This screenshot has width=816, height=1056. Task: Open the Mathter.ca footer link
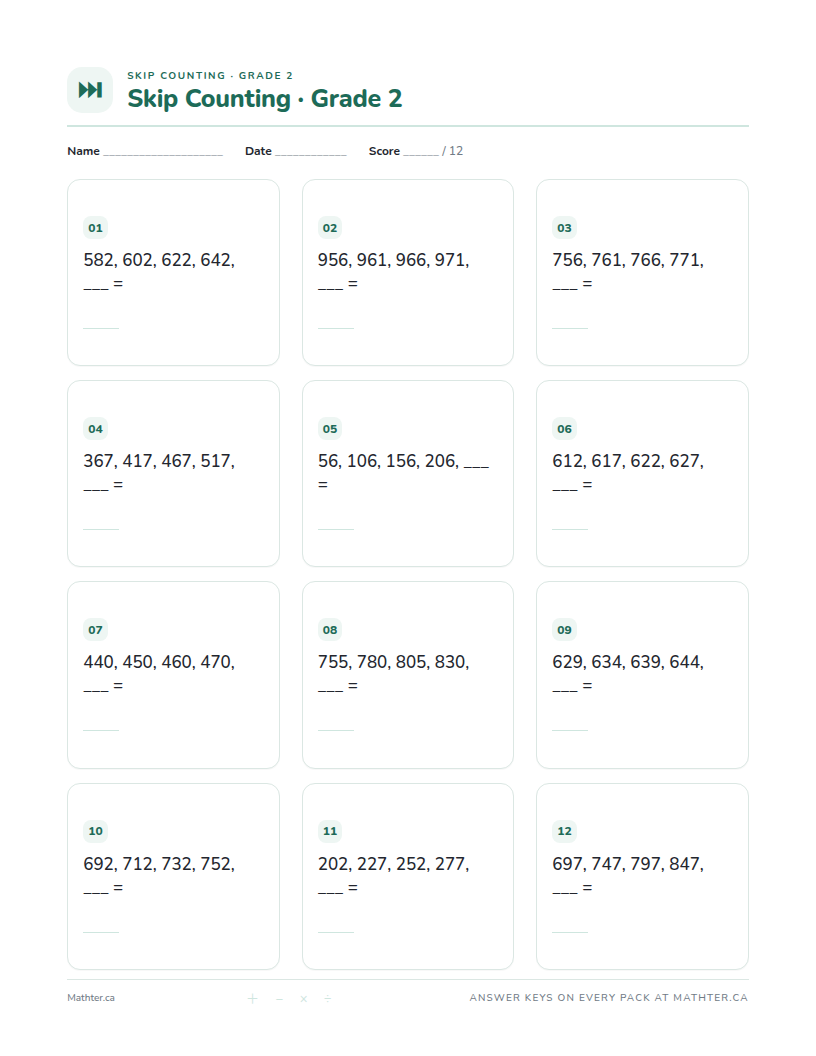(91, 998)
